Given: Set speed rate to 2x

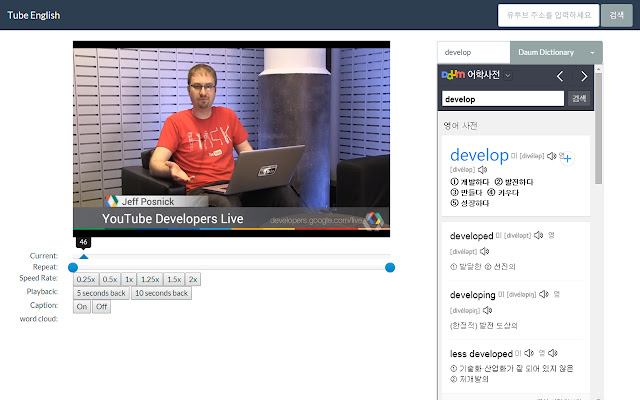Looking at the screenshot, I should pos(193,279).
